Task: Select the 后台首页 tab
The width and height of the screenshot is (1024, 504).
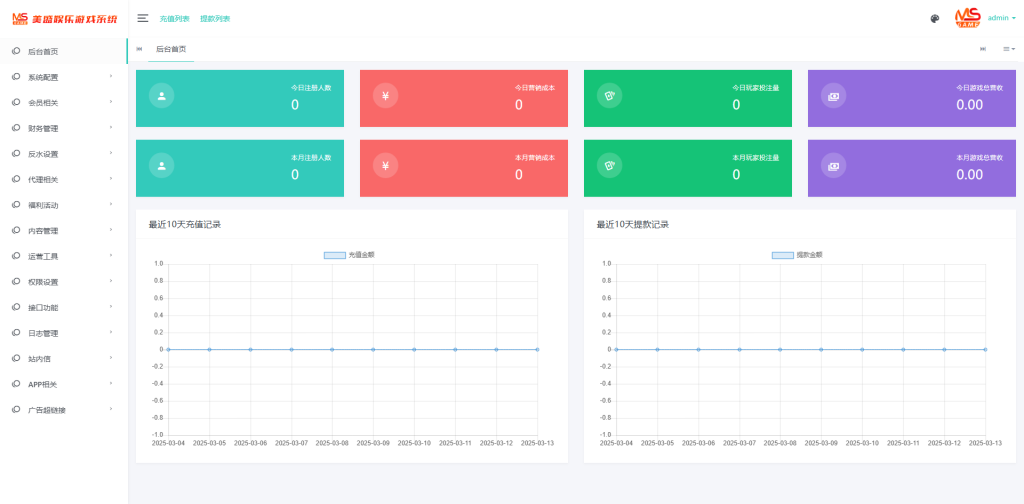Action: 171,49
